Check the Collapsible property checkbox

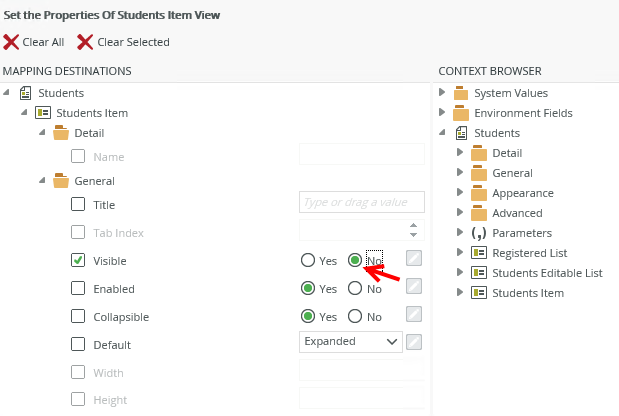[78, 317]
